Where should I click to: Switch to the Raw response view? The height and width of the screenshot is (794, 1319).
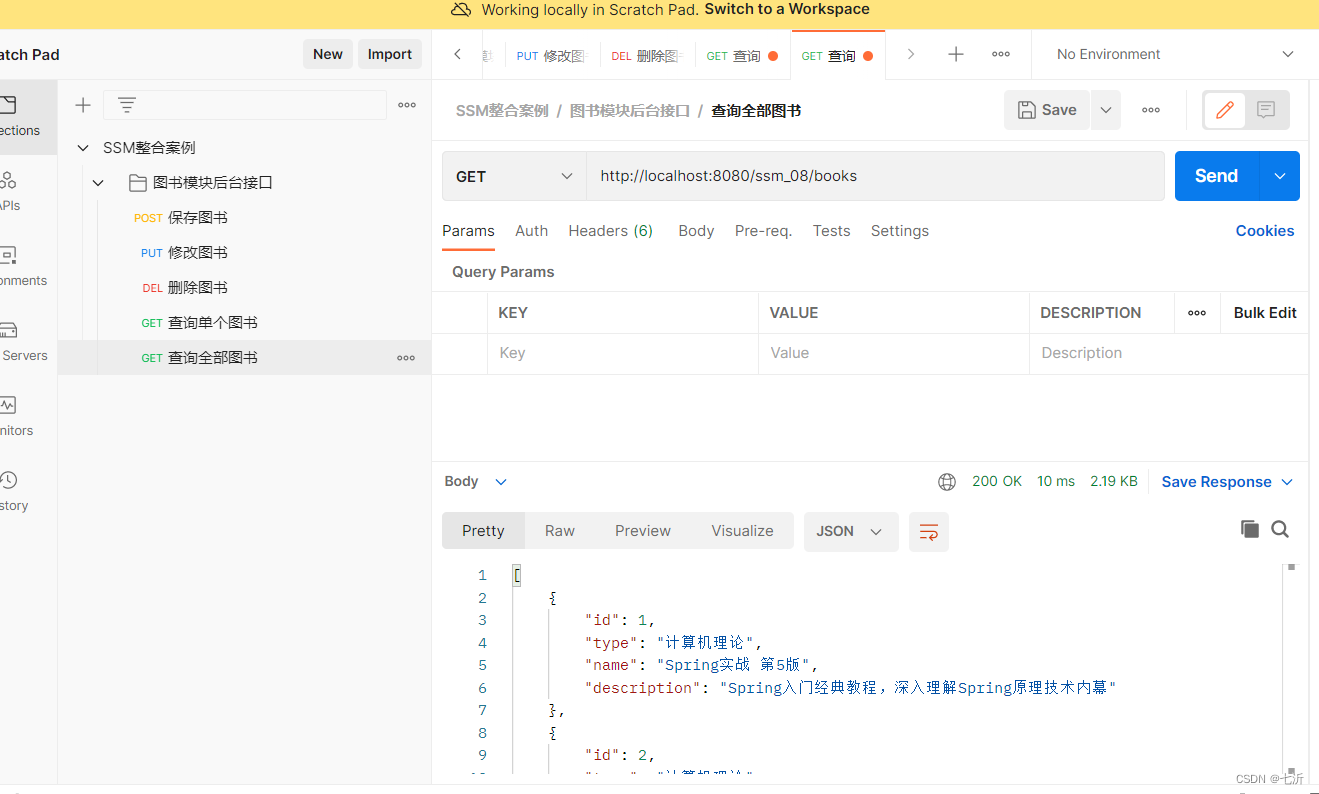(559, 530)
